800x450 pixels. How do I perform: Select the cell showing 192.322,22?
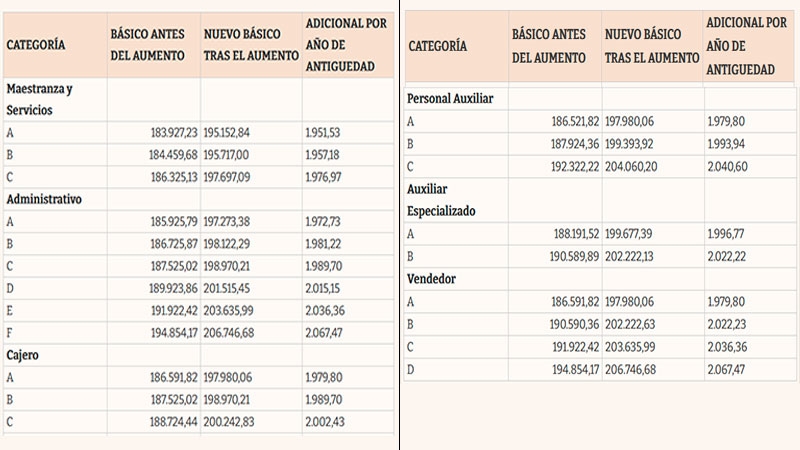pos(563,166)
